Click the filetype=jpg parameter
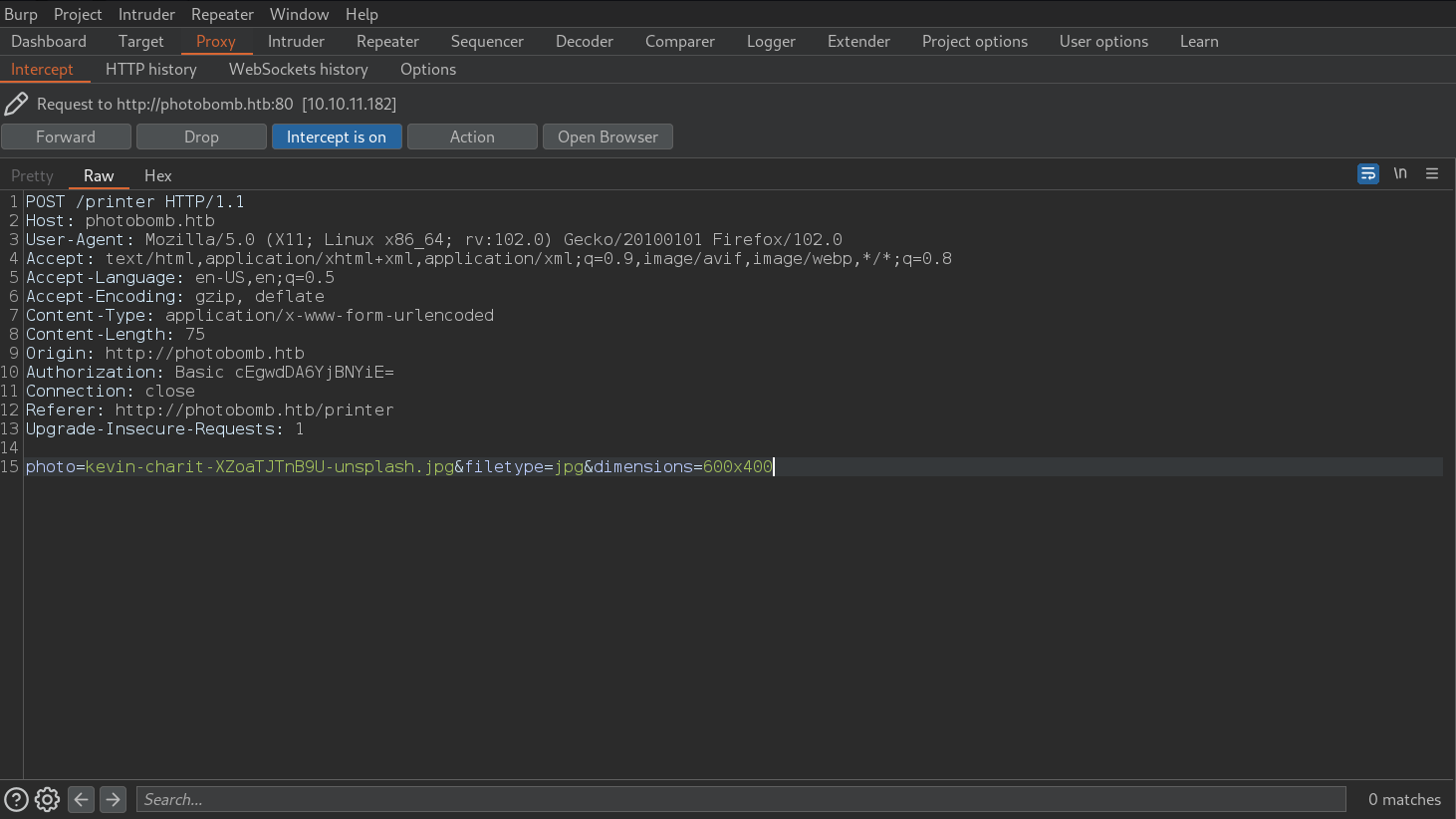 [x=525, y=466]
